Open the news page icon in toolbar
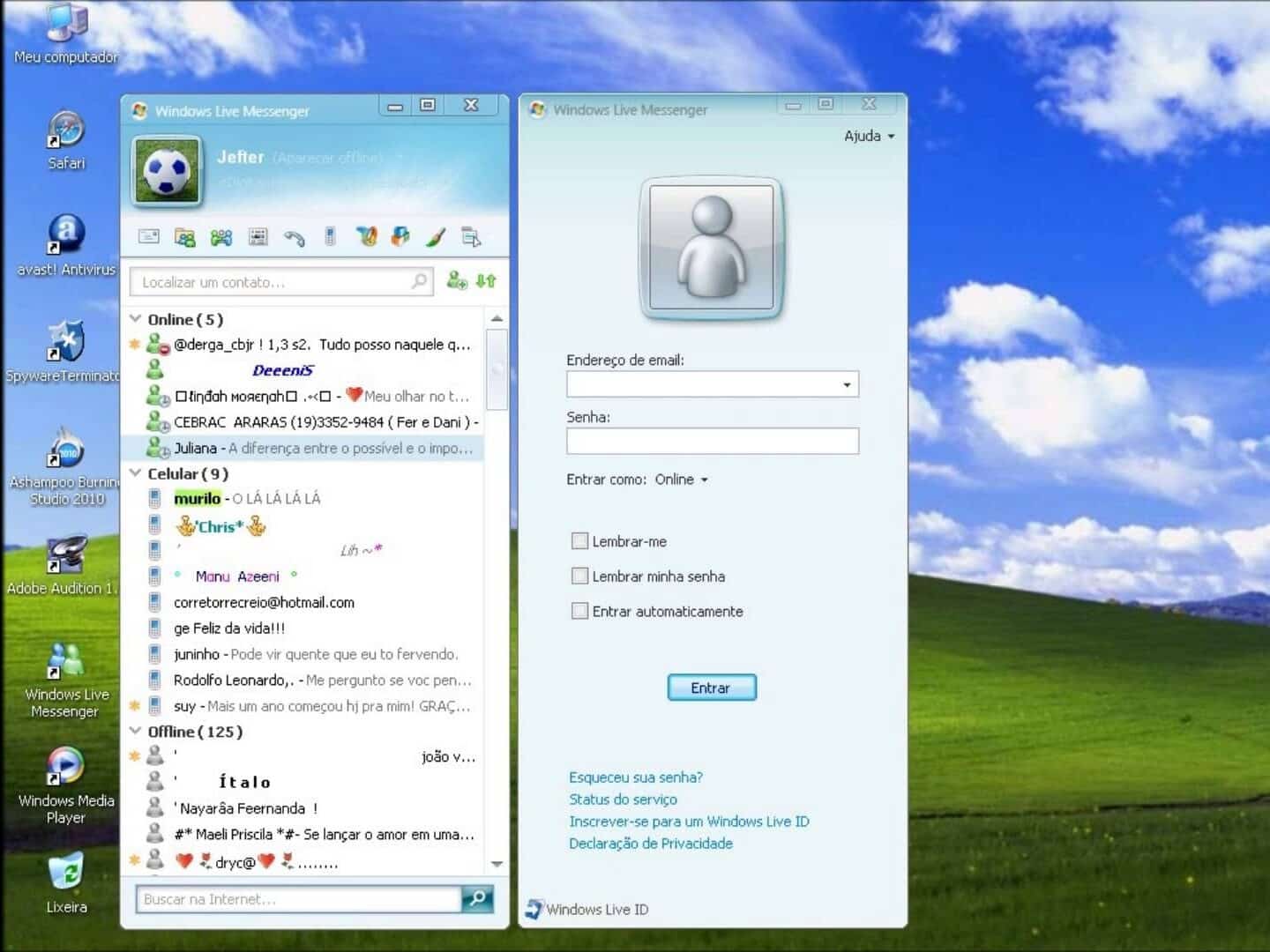The height and width of the screenshot is (952, 1270). (x=258, y=236)
